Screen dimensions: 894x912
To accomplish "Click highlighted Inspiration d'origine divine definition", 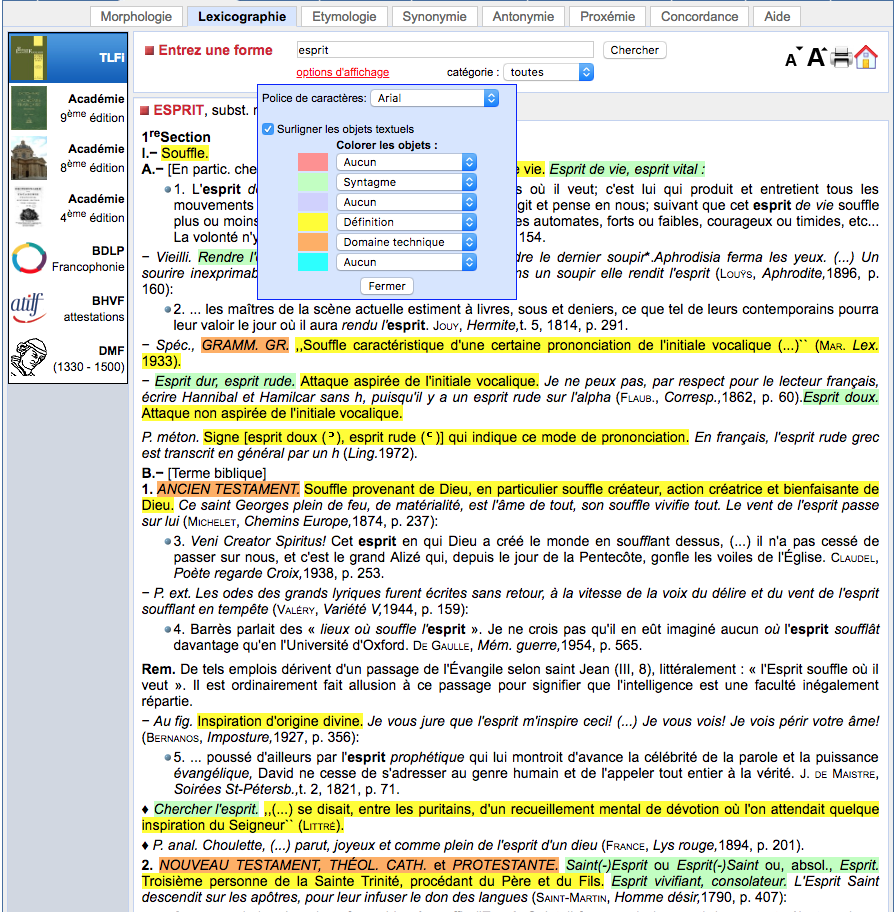I will point(280,721).
